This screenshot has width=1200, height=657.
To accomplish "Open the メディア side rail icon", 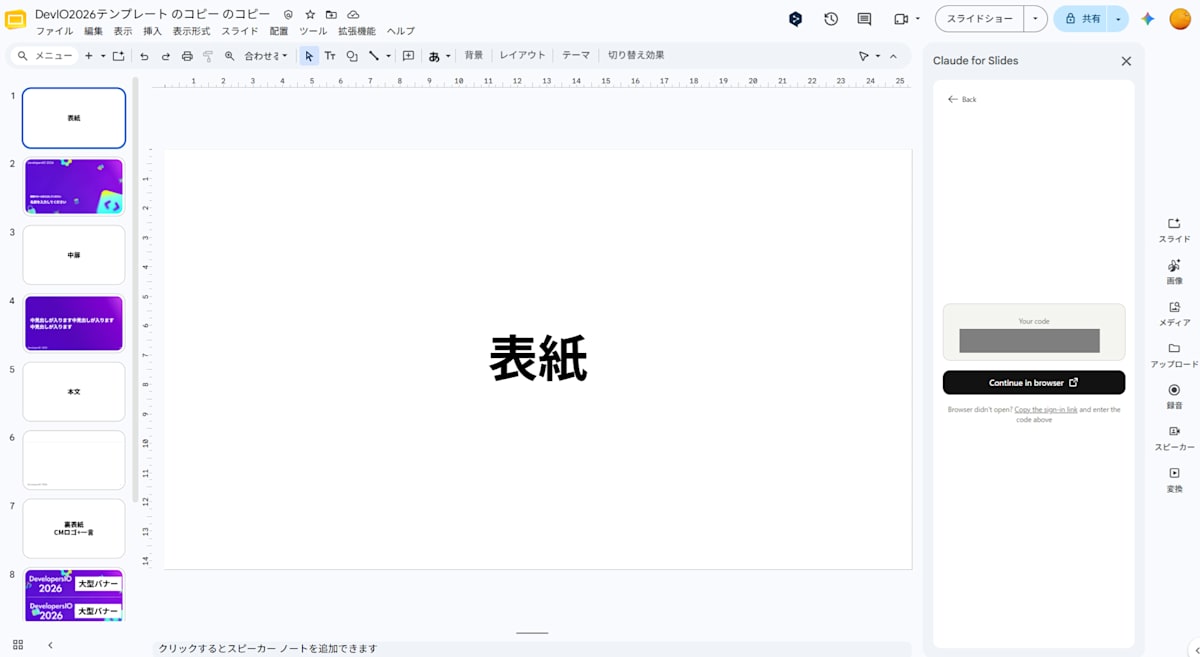I will pos(1174,314).
